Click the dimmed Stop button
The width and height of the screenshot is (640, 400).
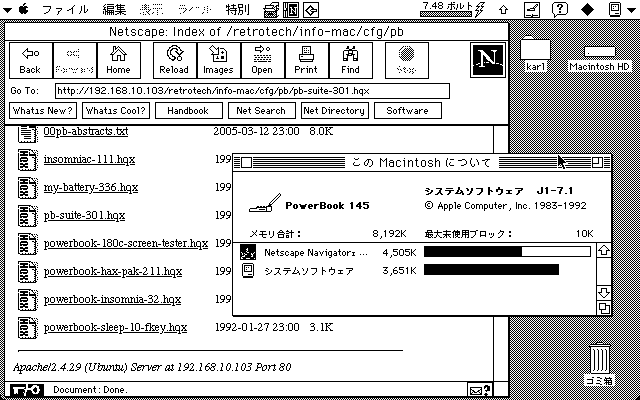(407, 60)
